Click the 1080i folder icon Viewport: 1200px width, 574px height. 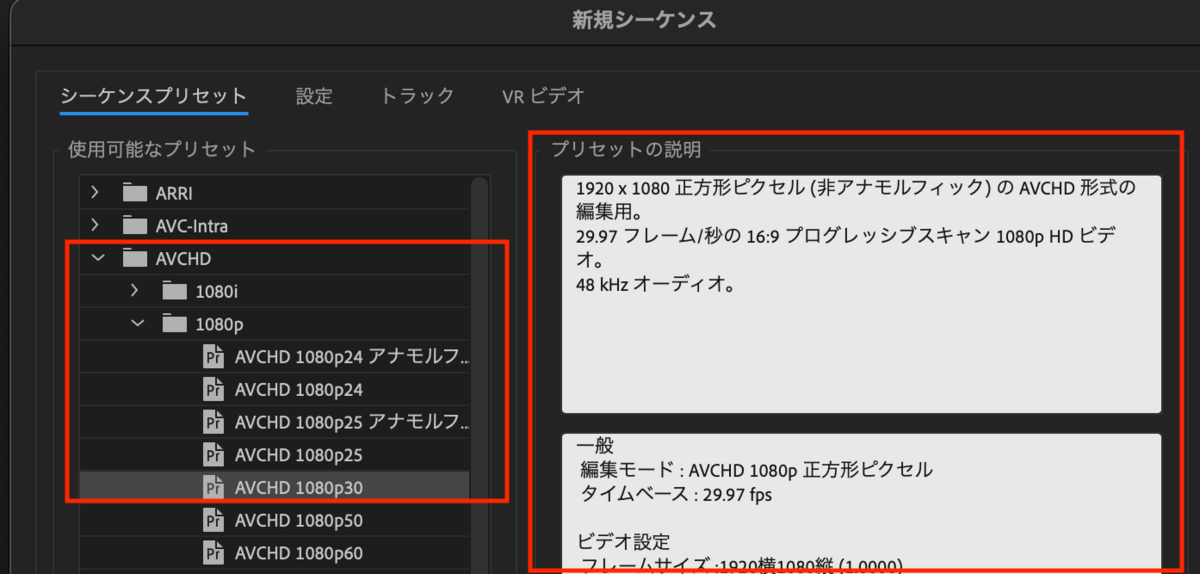(175, 291)
